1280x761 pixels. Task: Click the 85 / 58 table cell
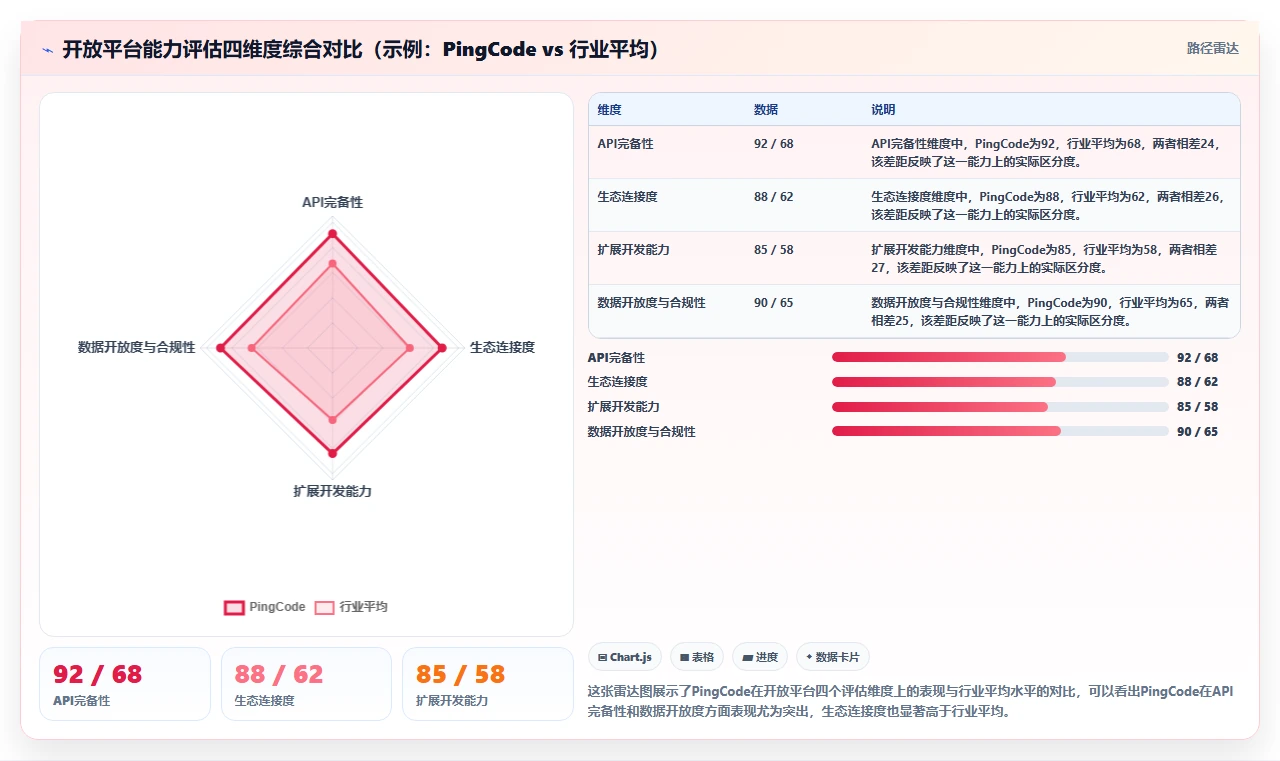coord(773,250)
